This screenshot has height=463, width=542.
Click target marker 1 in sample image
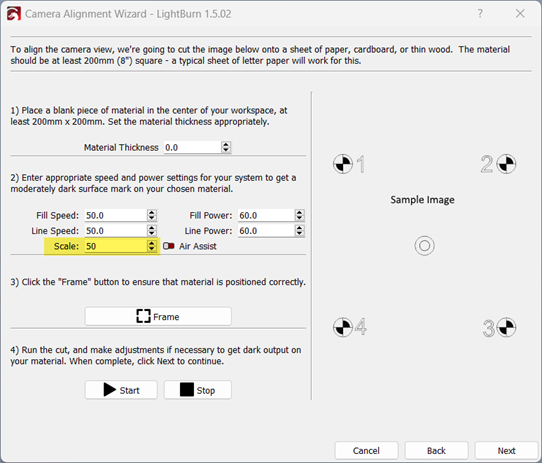(343, 164)
